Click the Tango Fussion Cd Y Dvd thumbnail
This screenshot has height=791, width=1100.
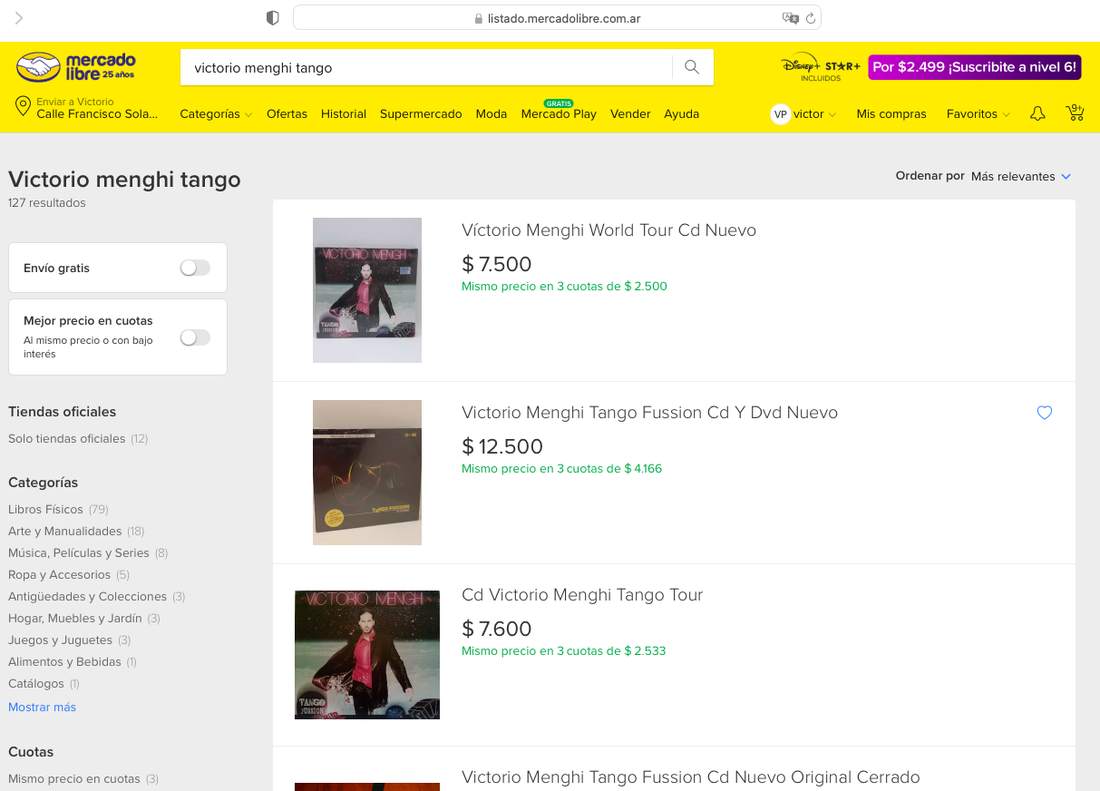click(367, 473)
